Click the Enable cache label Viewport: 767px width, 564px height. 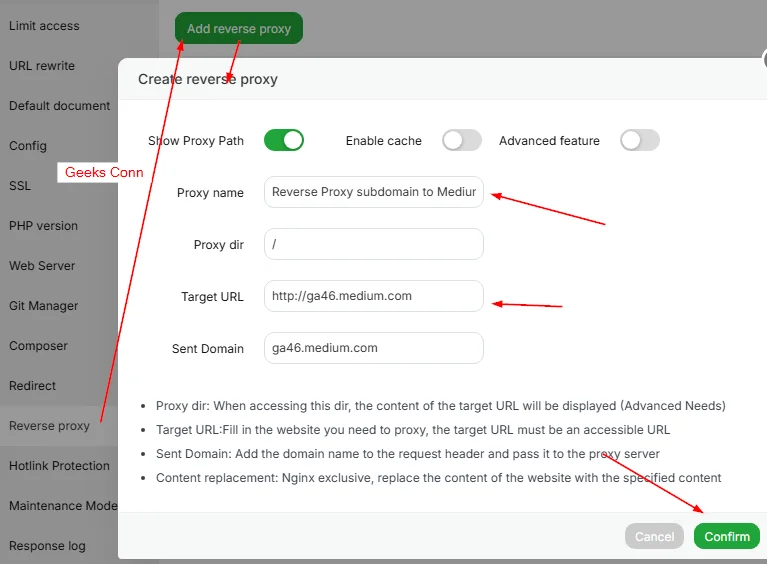384,141
